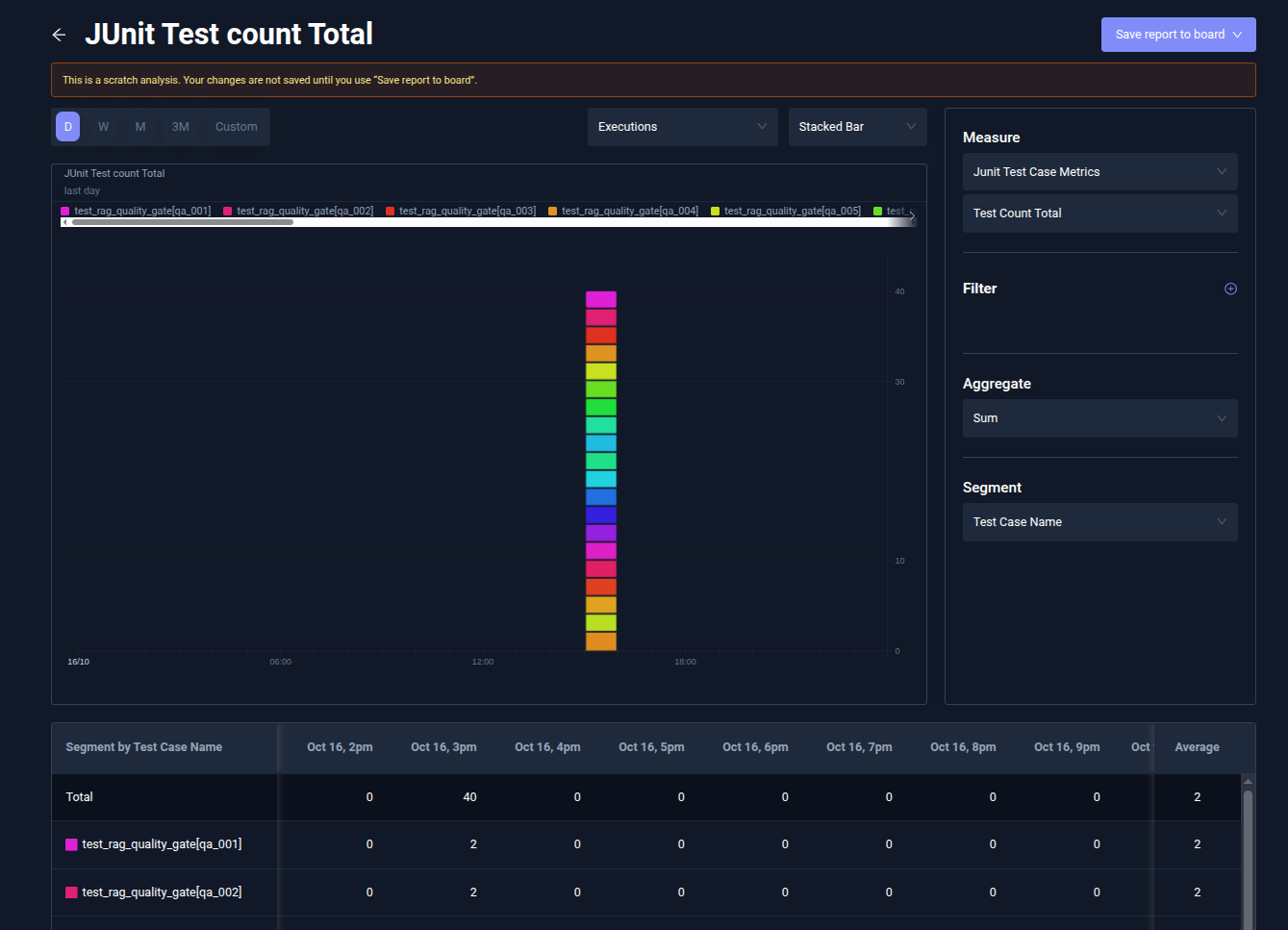Toggle legend entry test_rag_quality_gate[qa_004]
1288x930 pixels.
623,211
